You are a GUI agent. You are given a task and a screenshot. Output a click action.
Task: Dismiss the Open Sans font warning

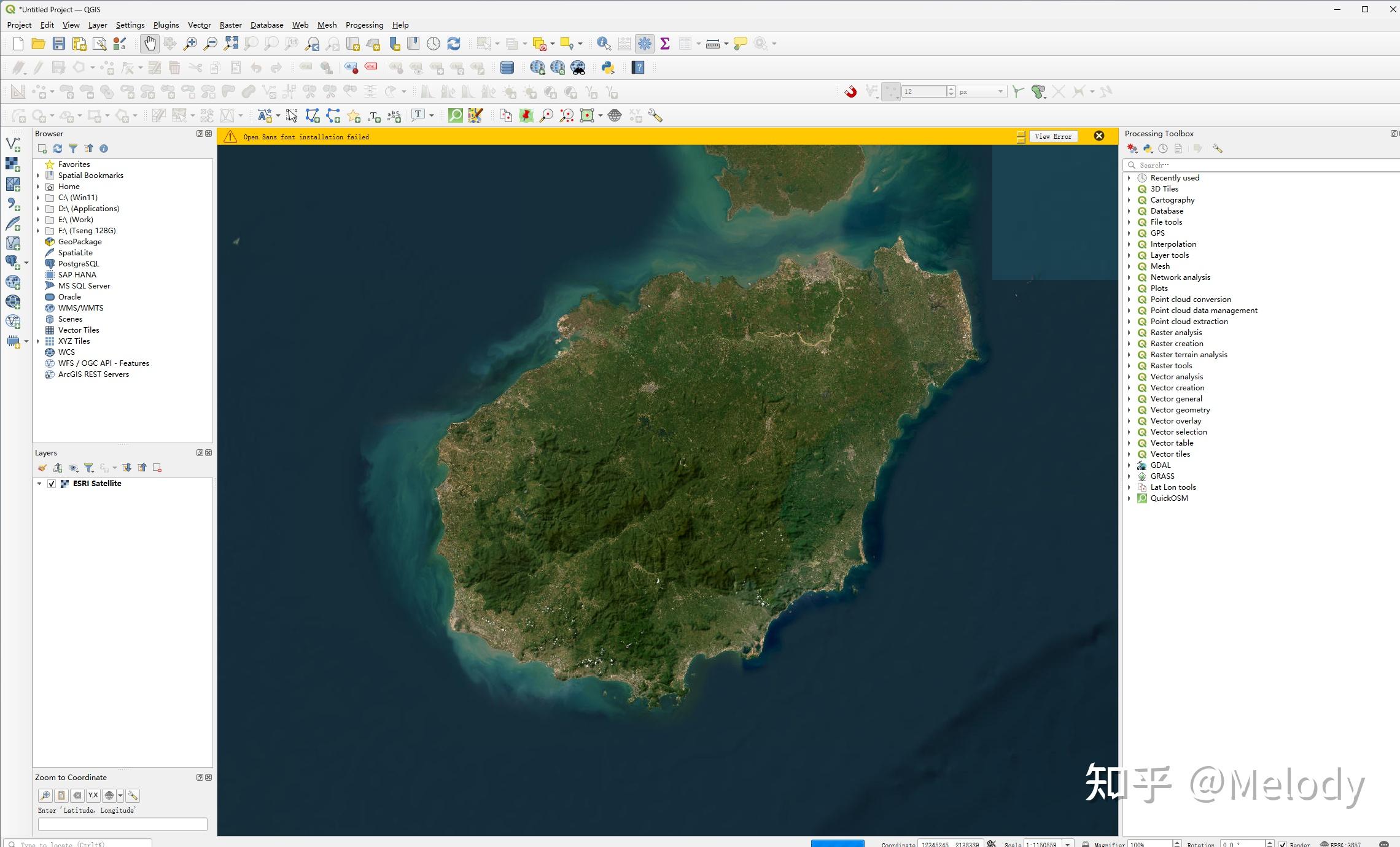tap(1099, 136)
